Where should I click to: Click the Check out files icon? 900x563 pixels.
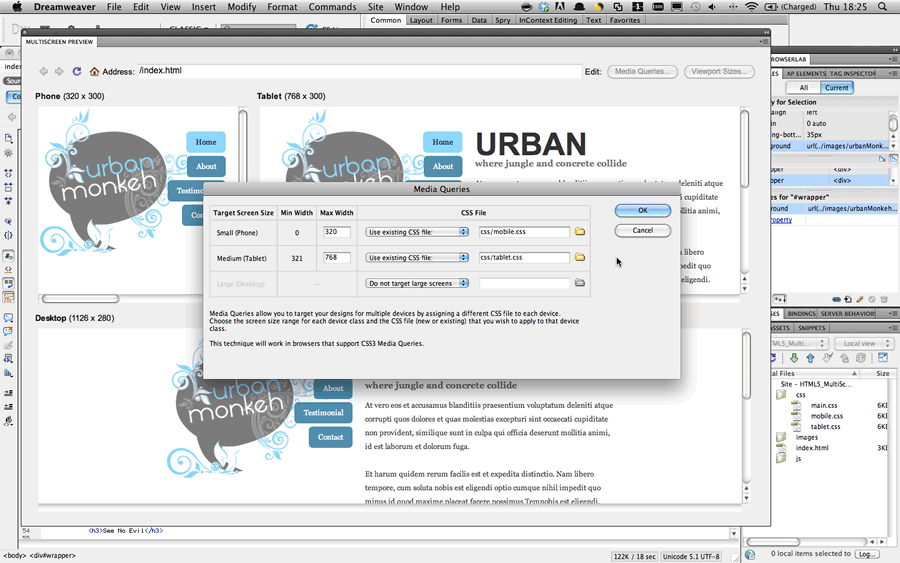(x=827, y=358)
